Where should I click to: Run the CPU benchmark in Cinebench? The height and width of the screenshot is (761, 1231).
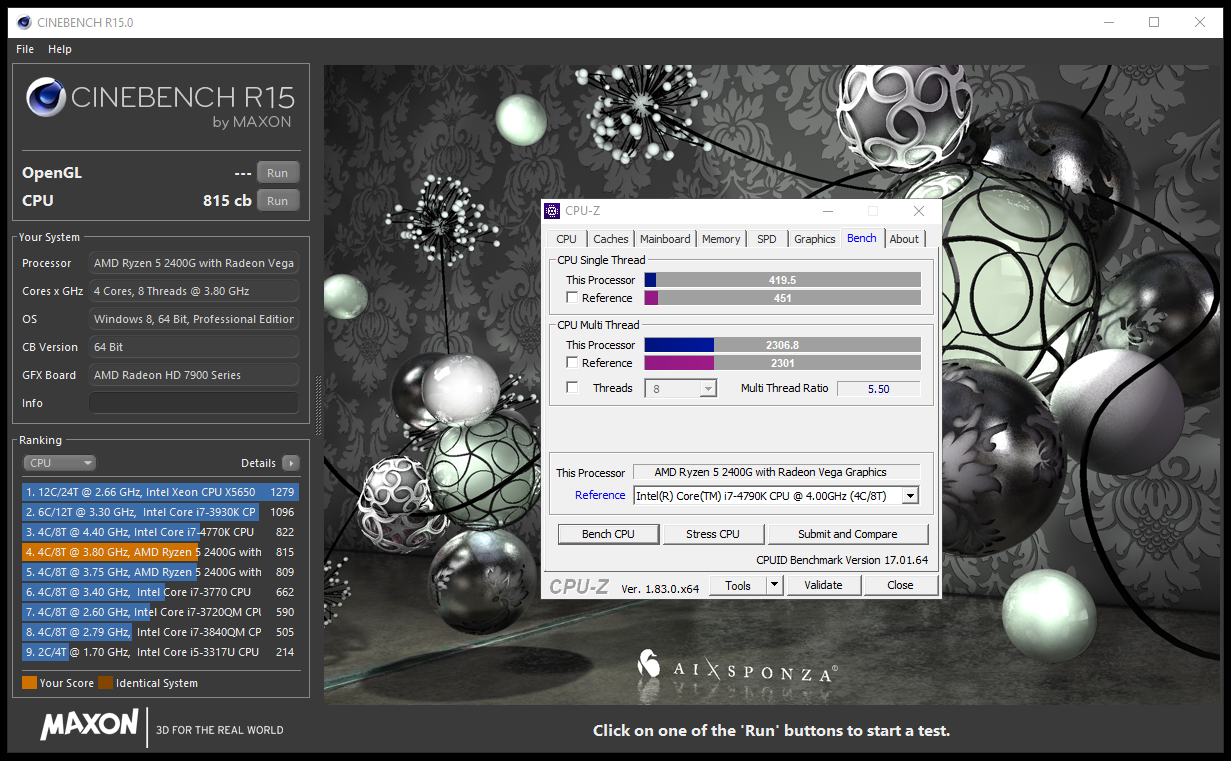277,201
